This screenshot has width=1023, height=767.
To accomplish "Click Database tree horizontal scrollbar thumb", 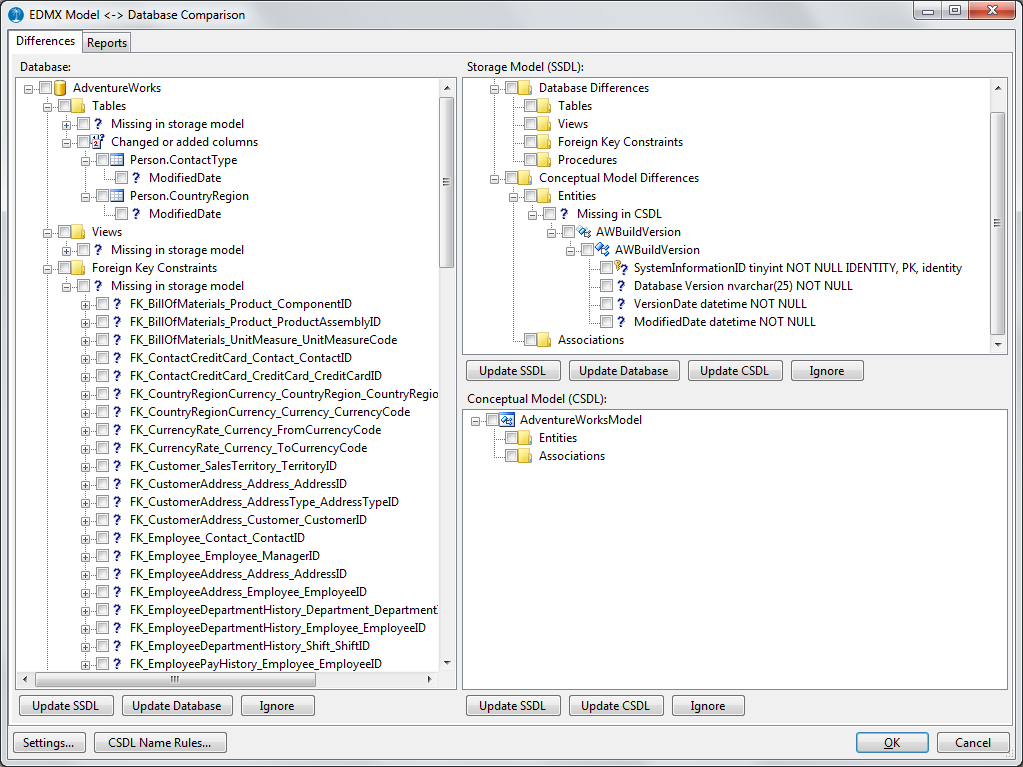I will point(175,679).
